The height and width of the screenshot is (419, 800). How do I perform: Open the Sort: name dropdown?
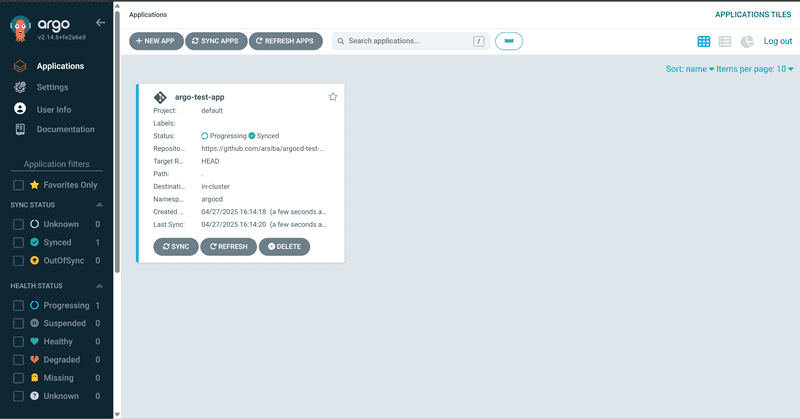tap(690, 69)
